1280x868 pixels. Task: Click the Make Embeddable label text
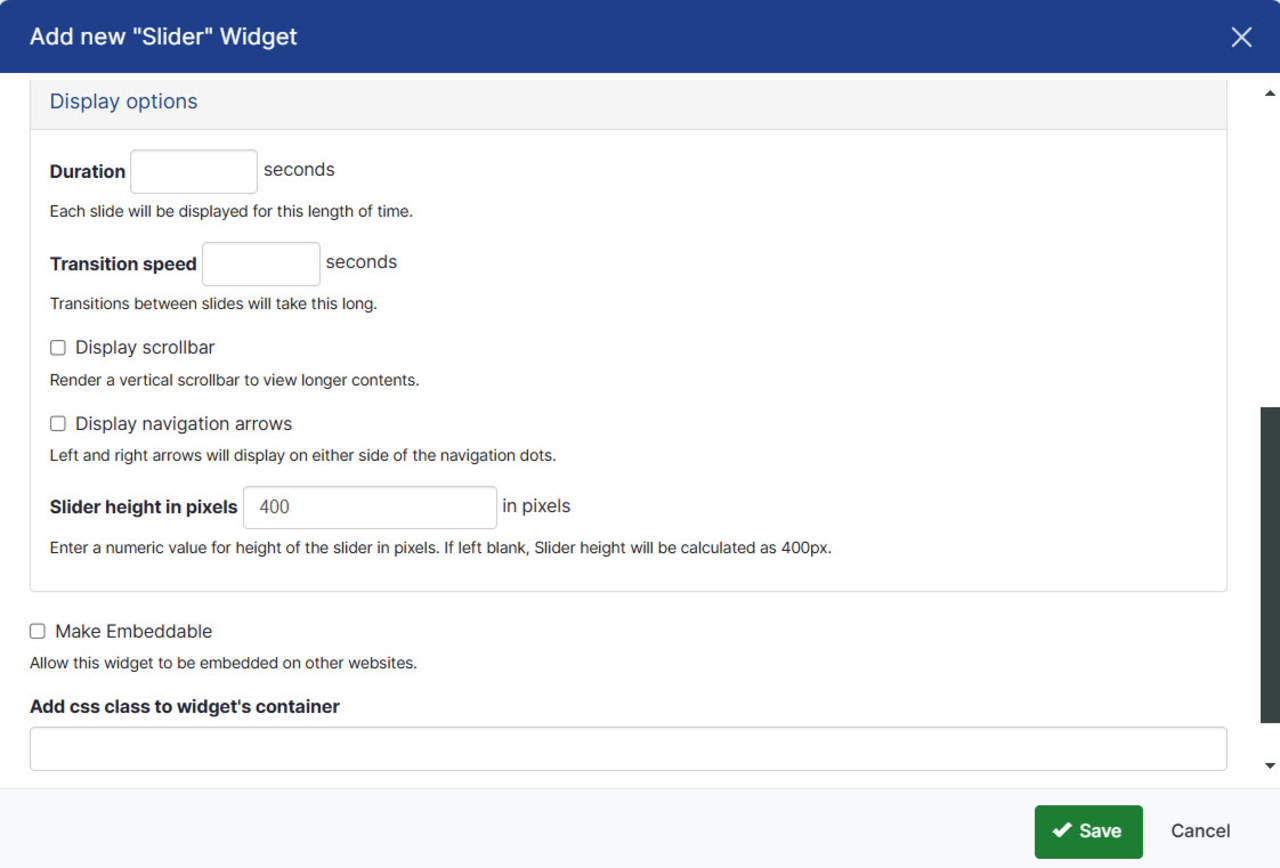coord(134,631)
